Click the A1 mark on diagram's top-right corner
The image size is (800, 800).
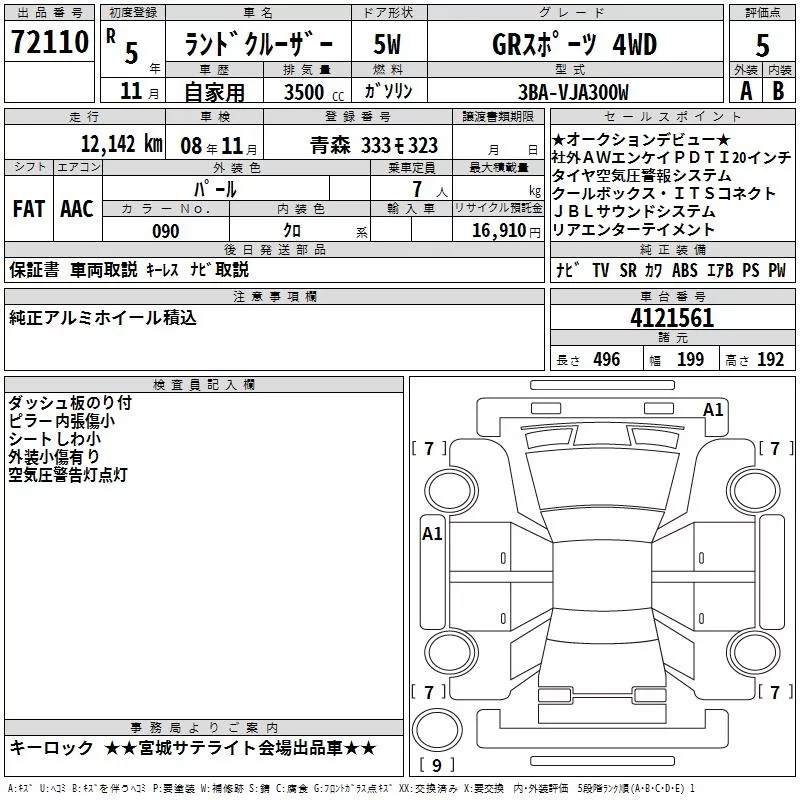(713, 409)
